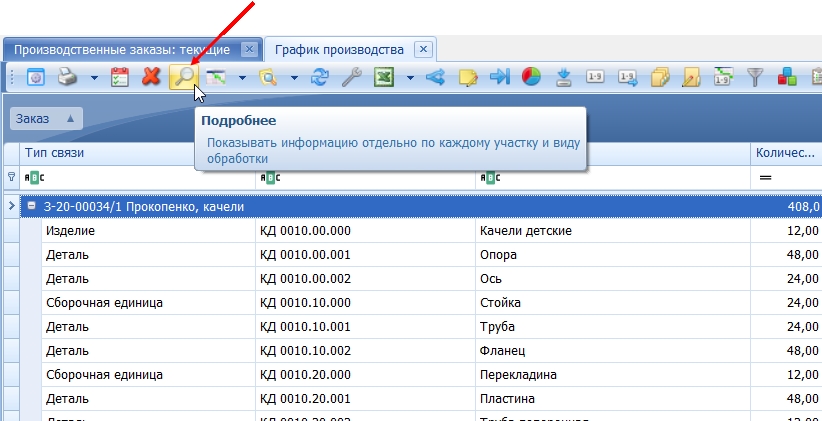The image size is (822, 421).
Task: Click the Изделие cell
Action: pyautogui.click(x=148, y=231)
